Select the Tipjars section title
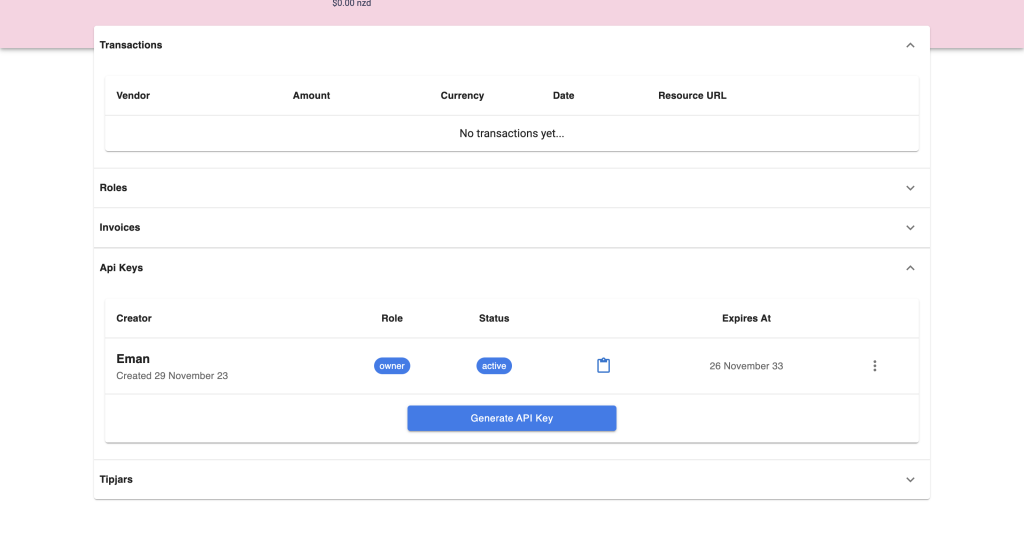 point(116,480)
